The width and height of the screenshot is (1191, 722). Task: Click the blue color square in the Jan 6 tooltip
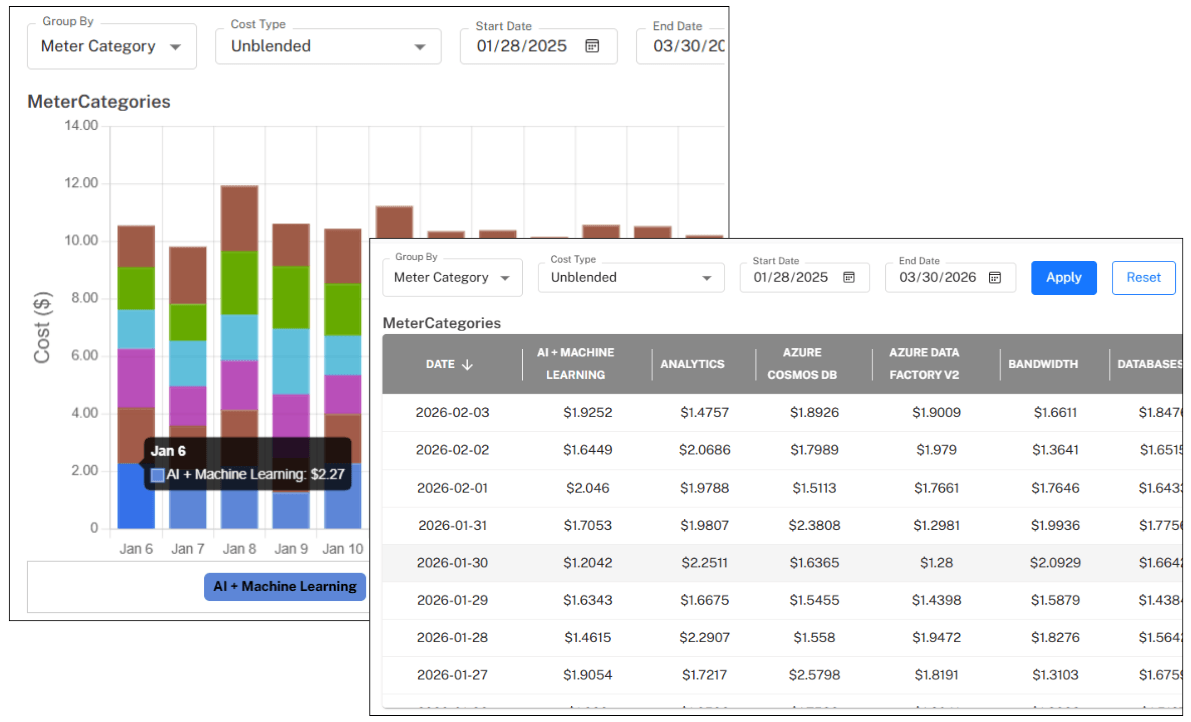pyautogui.click(x=156, y=476)
